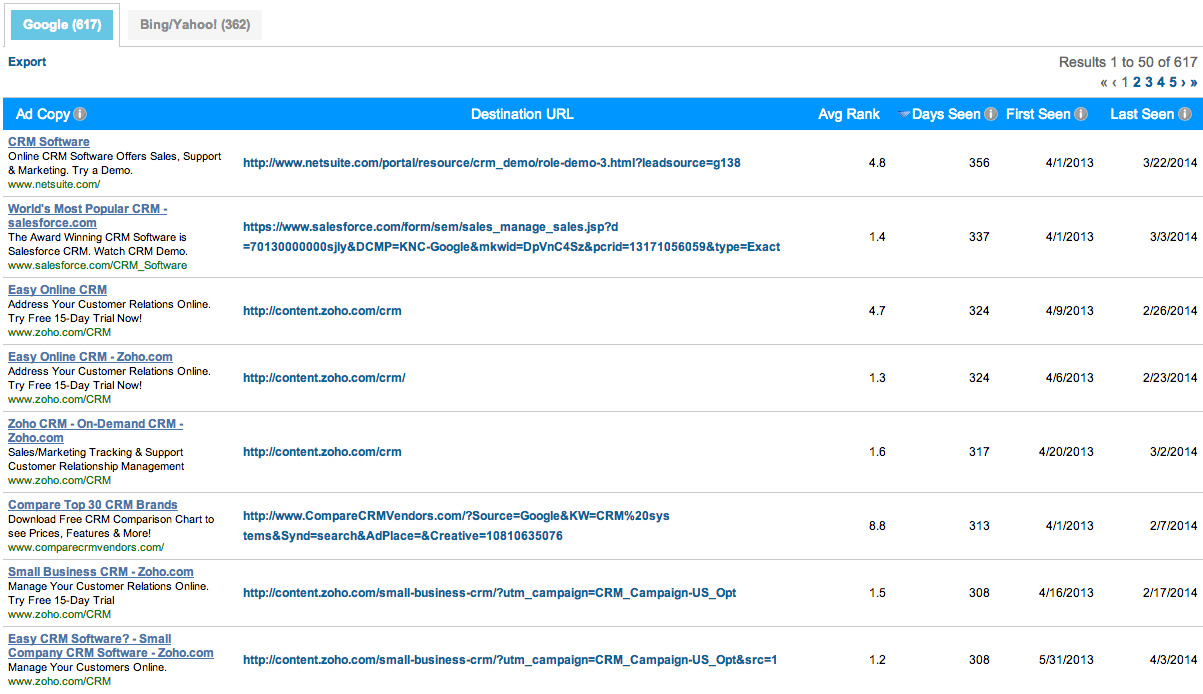Image resolution: width=1203 pixels, height=694 pixels.
Task: Open small-business-crm URL ending in &src=1
Action: pyautogui.click(x=510, y=660)
